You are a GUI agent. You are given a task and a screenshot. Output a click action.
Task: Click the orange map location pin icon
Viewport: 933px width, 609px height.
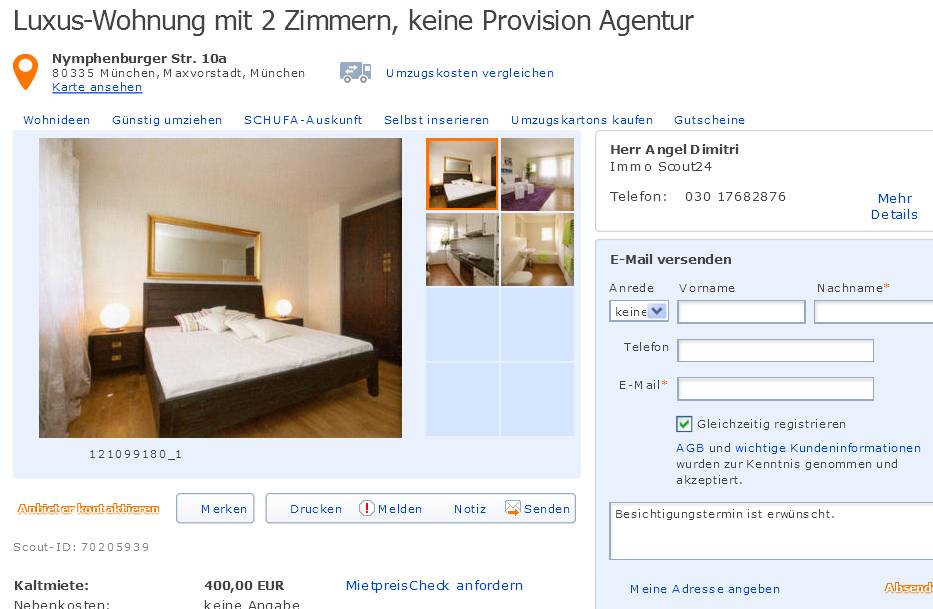26,71
